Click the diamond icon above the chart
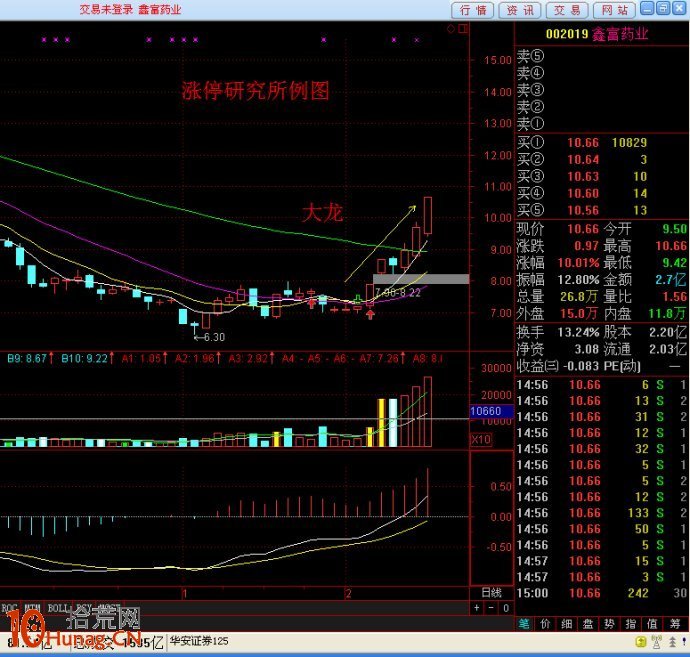This screenshot has width=690, height=657. (451, 29)
